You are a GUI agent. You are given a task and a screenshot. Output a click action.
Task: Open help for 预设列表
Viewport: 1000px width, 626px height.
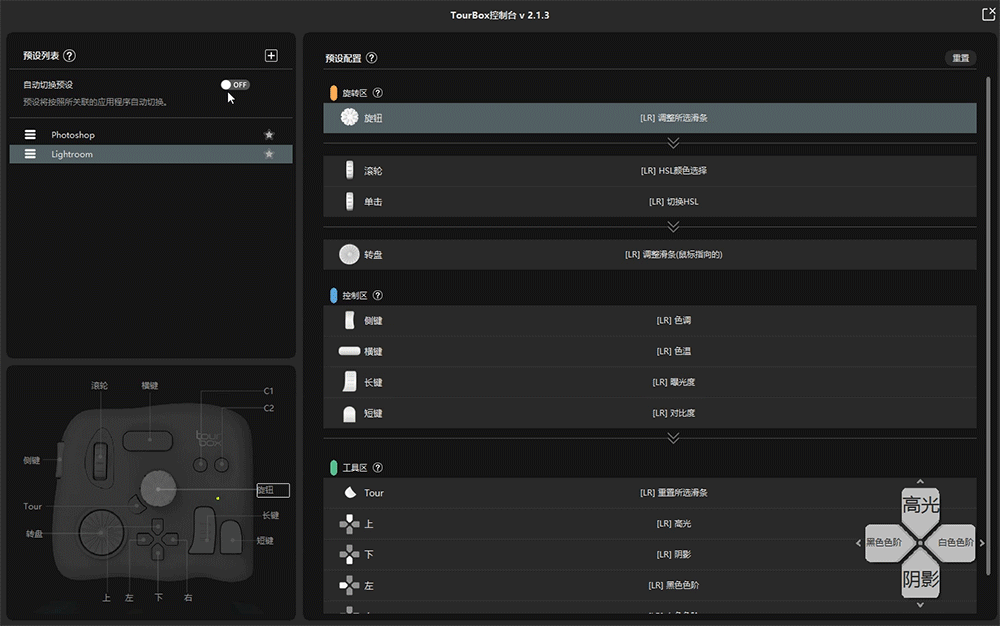coord(70,55)
